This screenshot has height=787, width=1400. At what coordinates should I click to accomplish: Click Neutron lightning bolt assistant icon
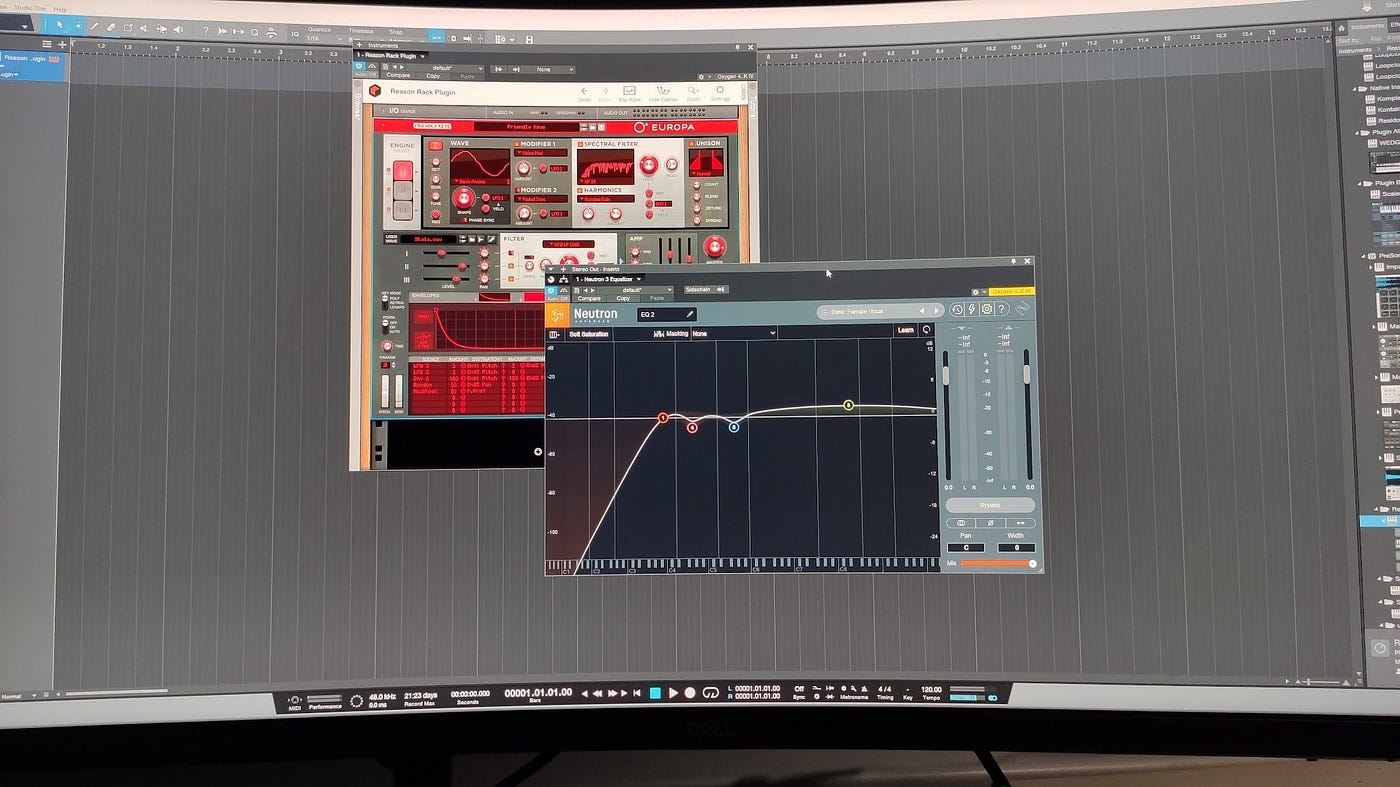click(x=971, y=309)
